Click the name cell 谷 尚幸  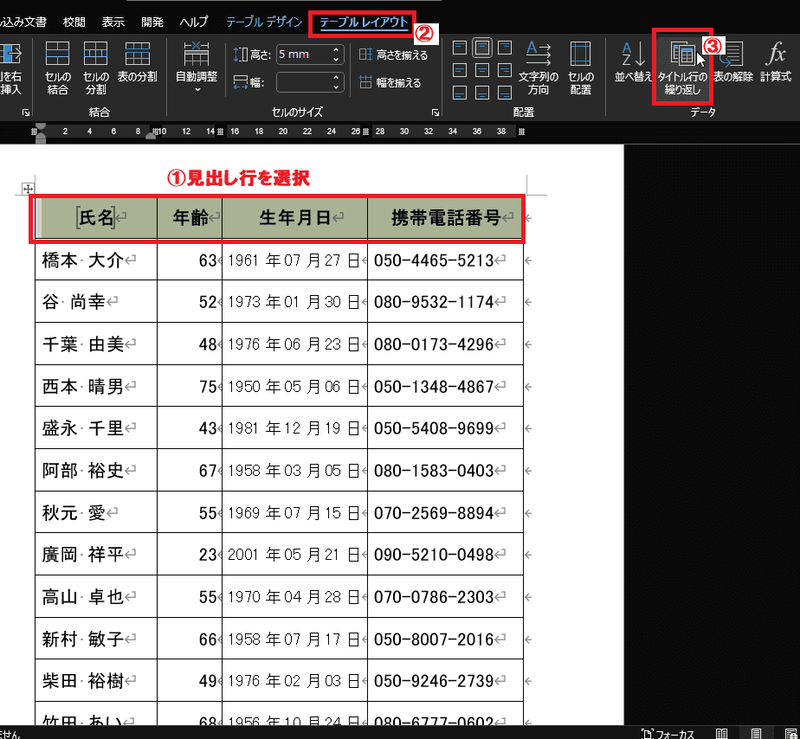(96, 302)
